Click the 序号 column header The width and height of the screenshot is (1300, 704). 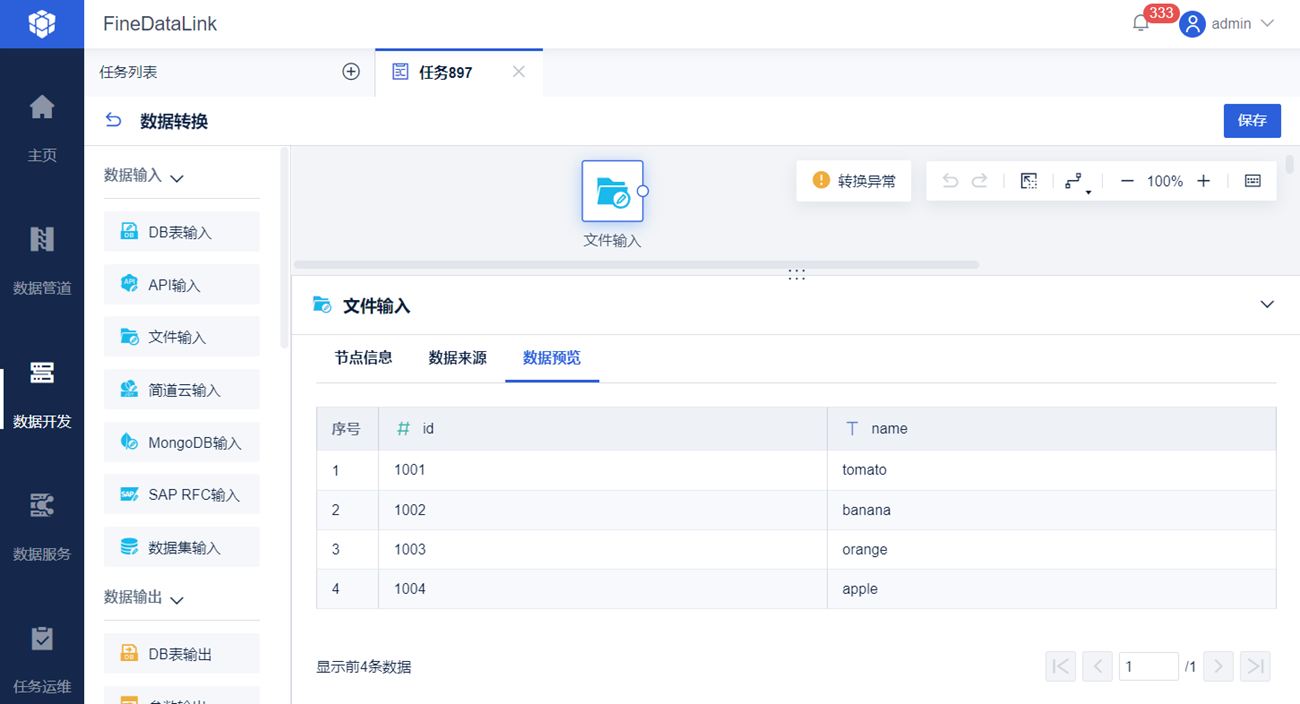[347, 428]
